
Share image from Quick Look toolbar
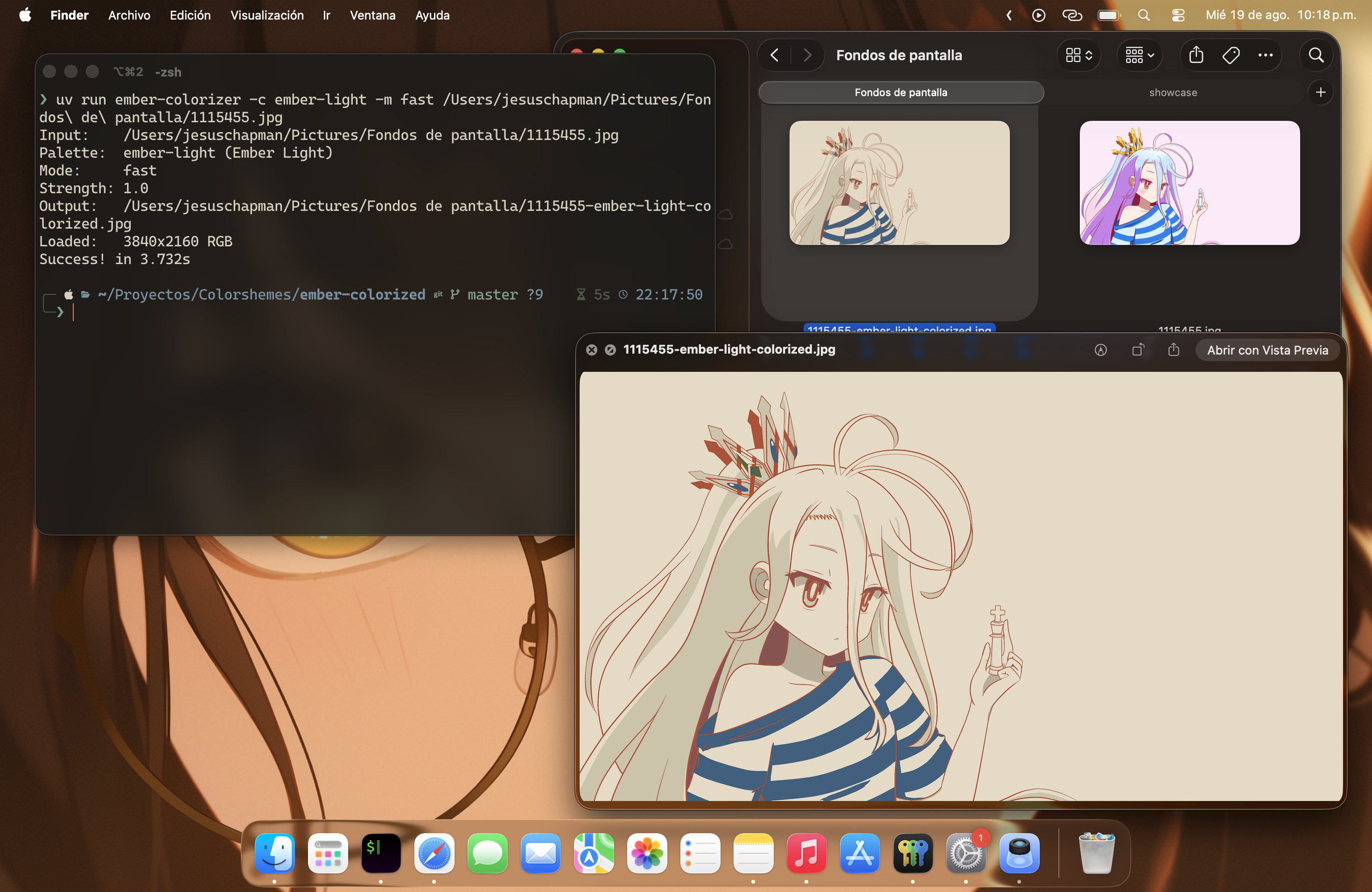click(x=1174, y=350)
